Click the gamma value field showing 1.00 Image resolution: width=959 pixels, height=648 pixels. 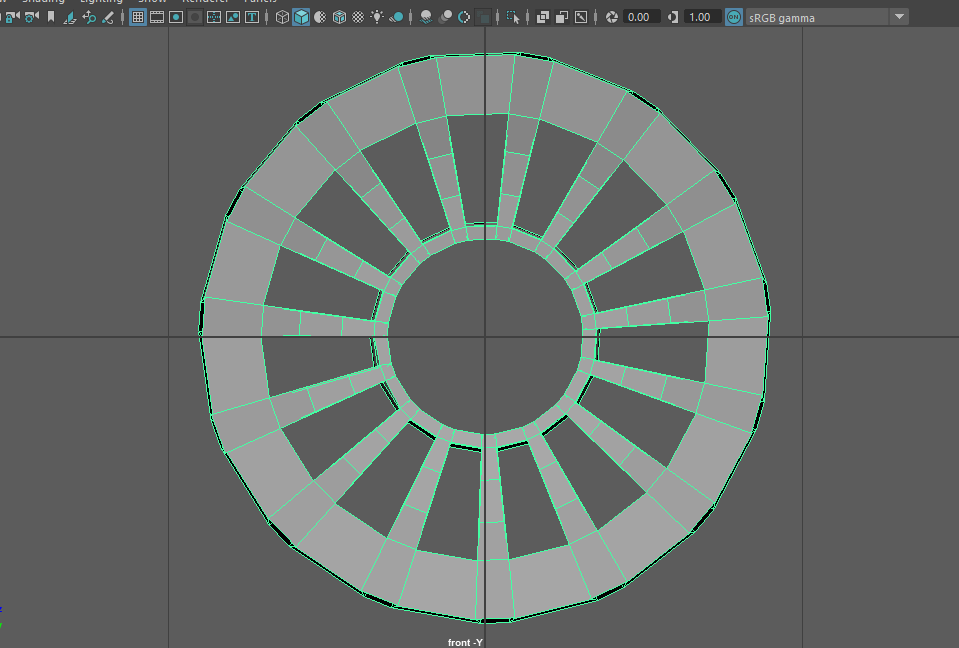click(x=702, y=17)
